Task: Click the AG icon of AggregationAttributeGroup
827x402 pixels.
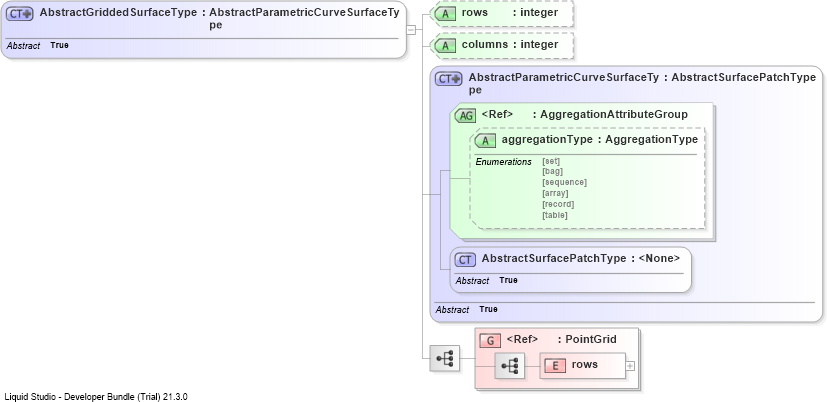Action: pos(465,116)
